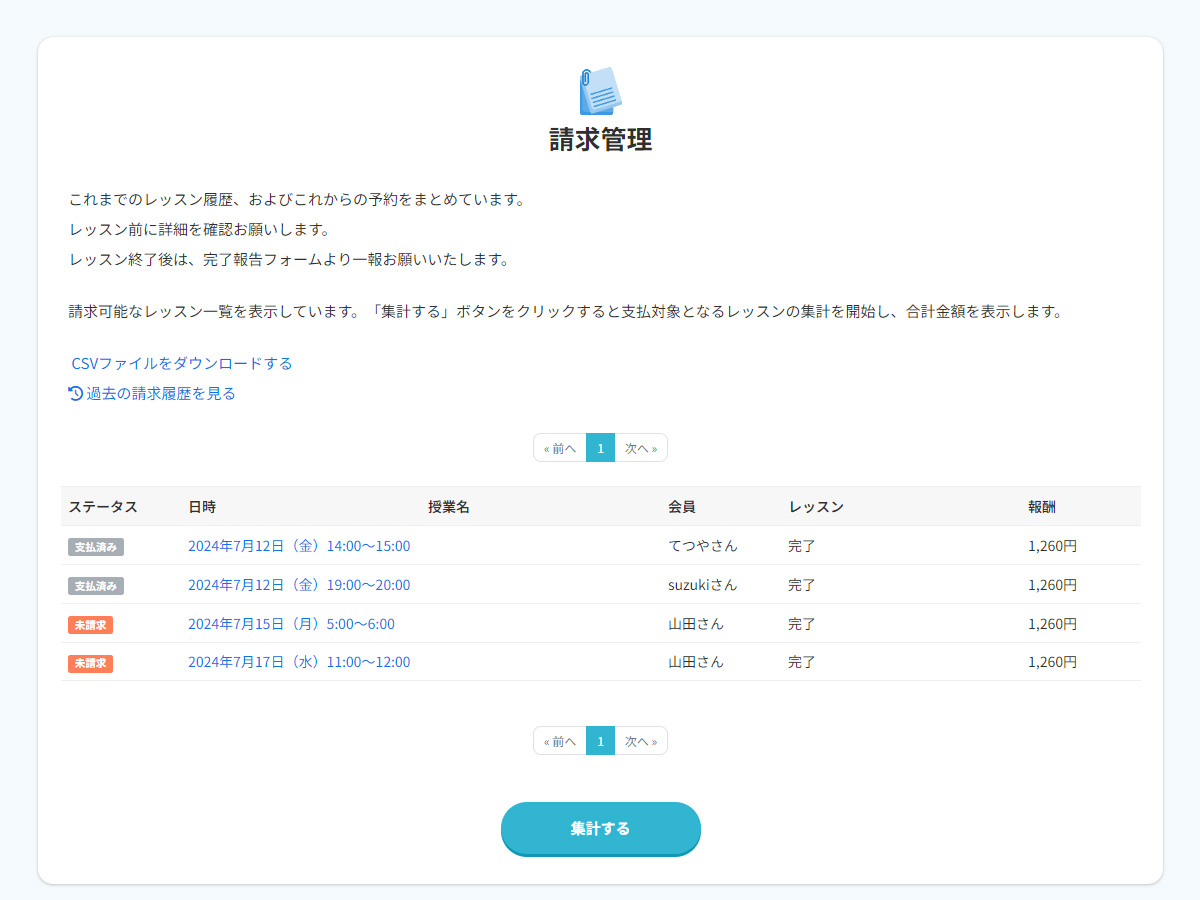Select page 1 in the top pagination
Image resolution: width=1200 pixels, height=900 pixels.
click(x=600, y=447)
